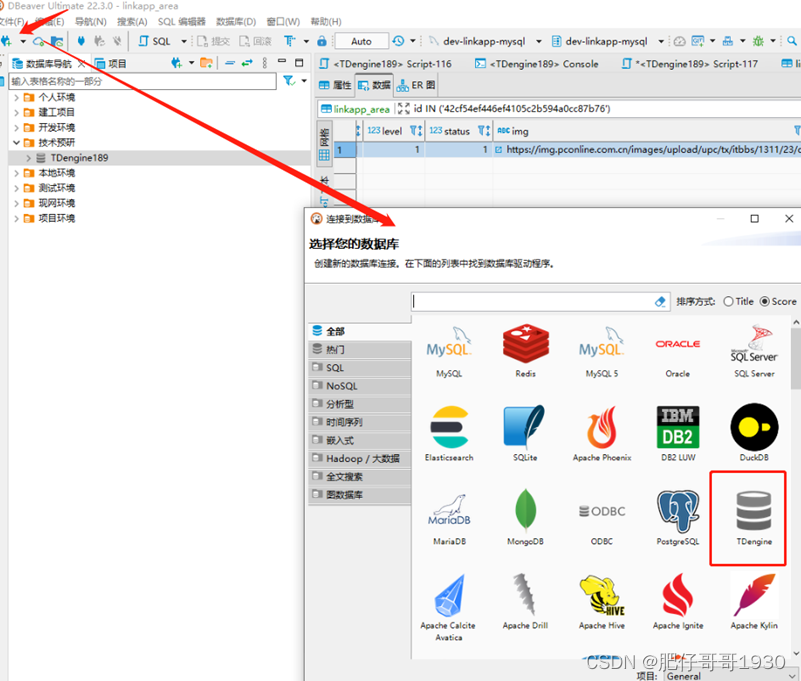Select Title sort order radio button
This screenshot has width=801, height=681.
coord(728,301)
